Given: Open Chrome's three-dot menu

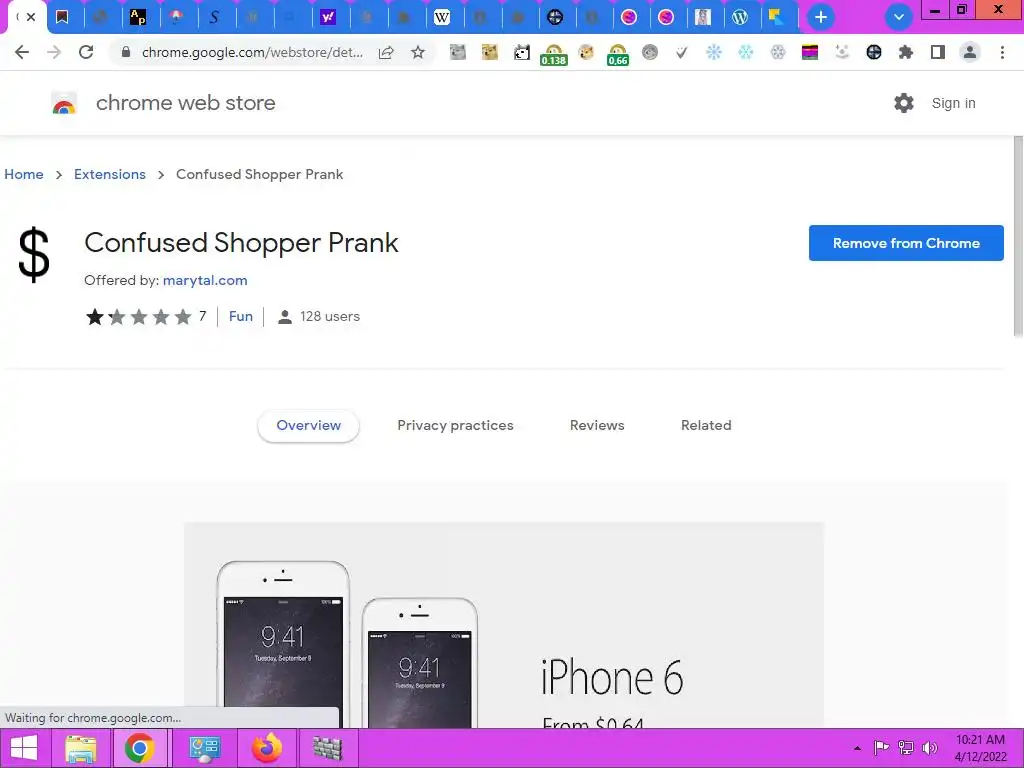Looking at the screenshot, I should 1002,52.
